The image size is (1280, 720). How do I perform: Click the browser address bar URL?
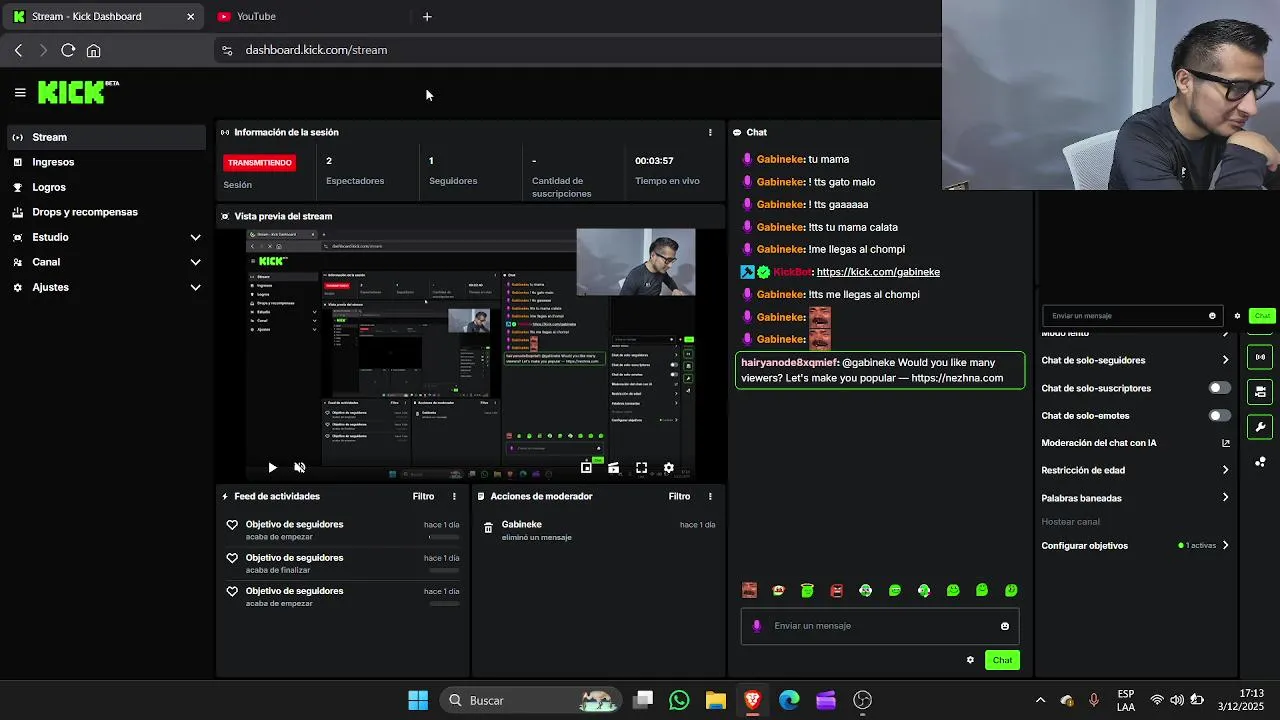coord(316,50)
